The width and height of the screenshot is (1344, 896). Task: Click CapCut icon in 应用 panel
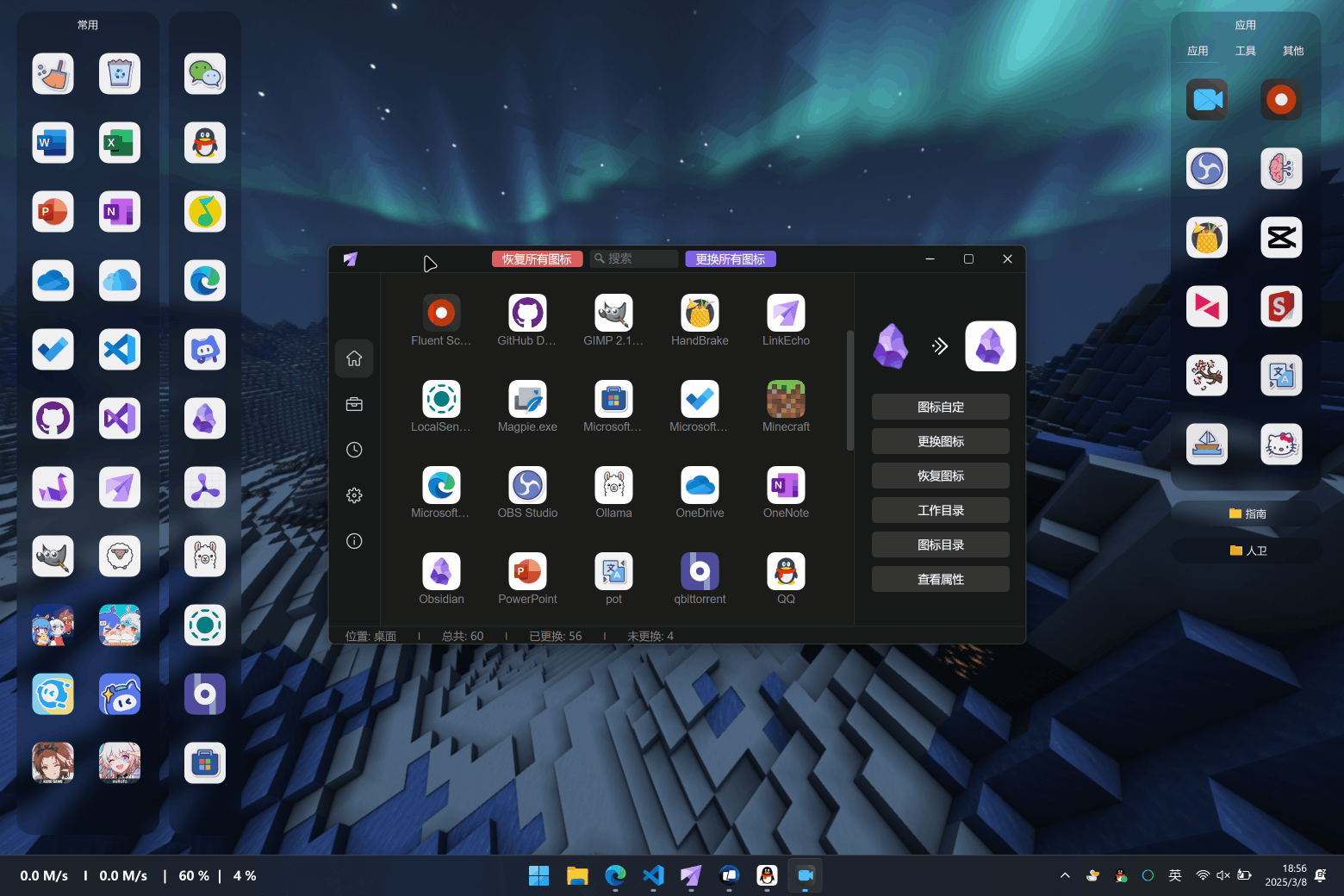point(1281,238)
